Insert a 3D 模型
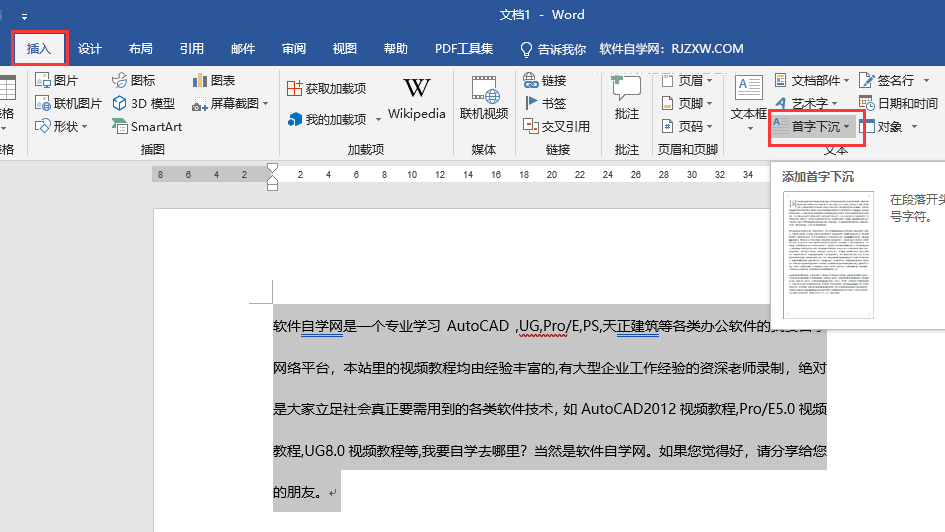 tap(143, 103)
